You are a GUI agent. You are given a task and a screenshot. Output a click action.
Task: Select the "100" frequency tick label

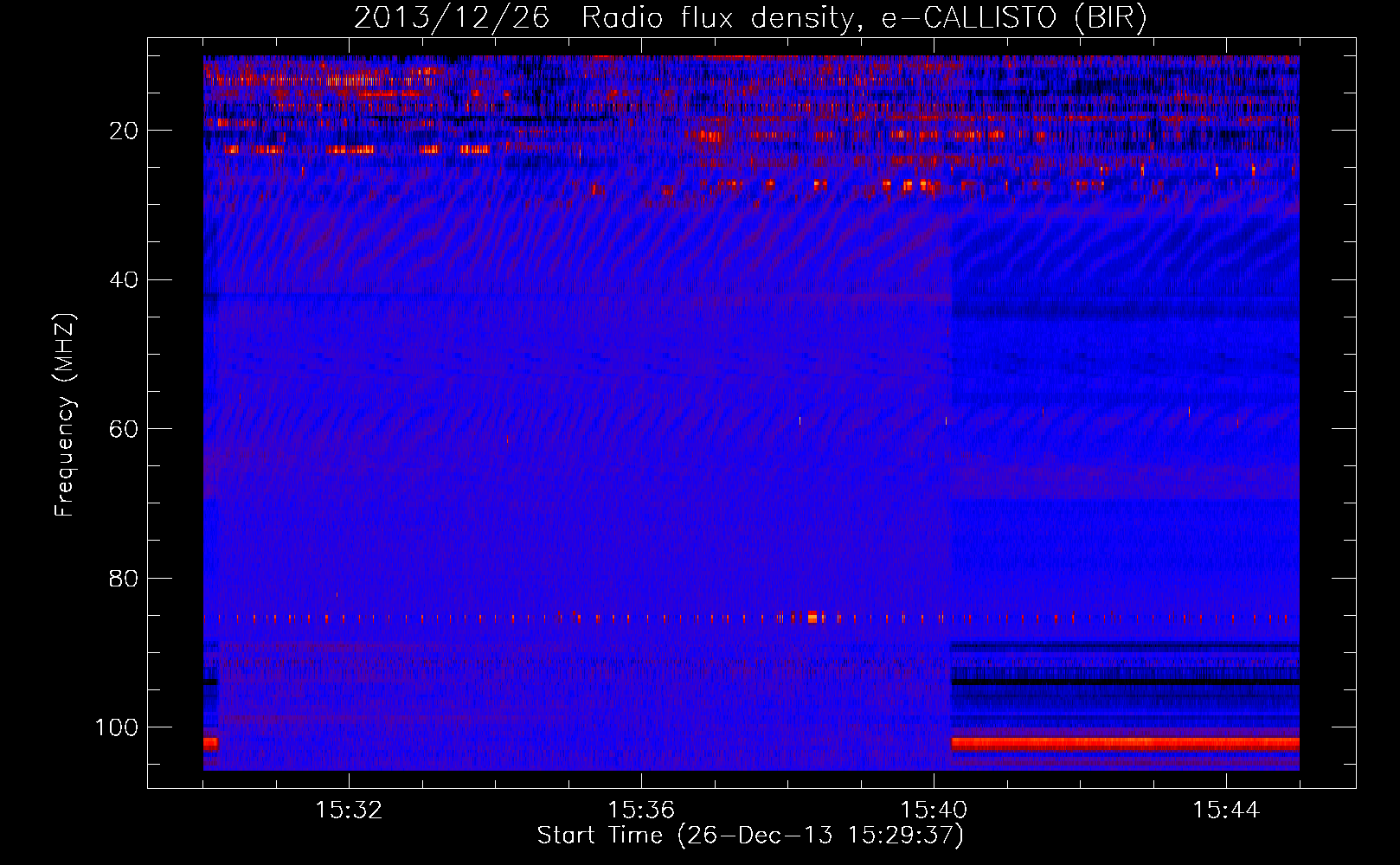[117, 727]
